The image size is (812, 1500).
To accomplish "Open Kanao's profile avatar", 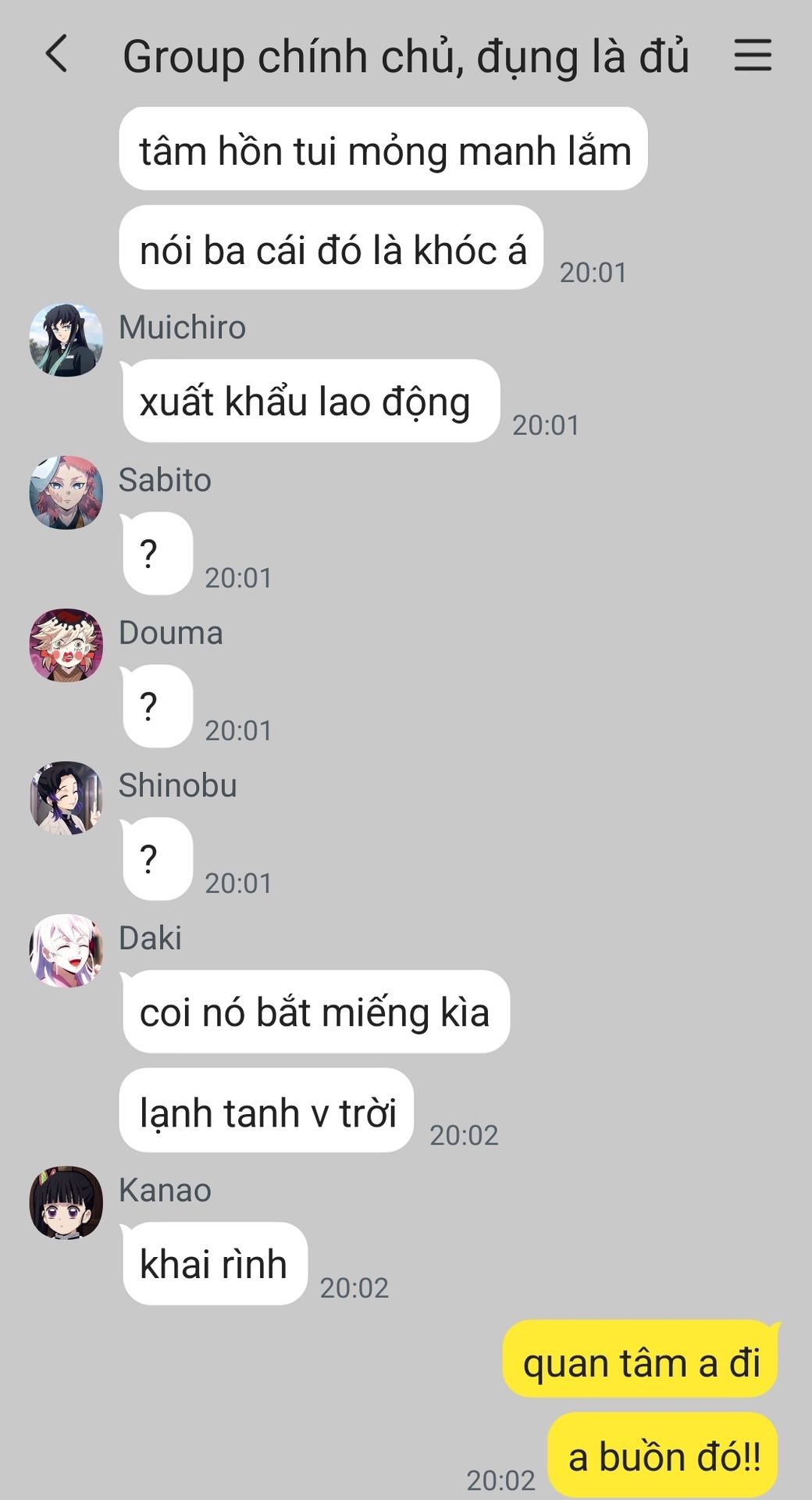I will 66,1203.
